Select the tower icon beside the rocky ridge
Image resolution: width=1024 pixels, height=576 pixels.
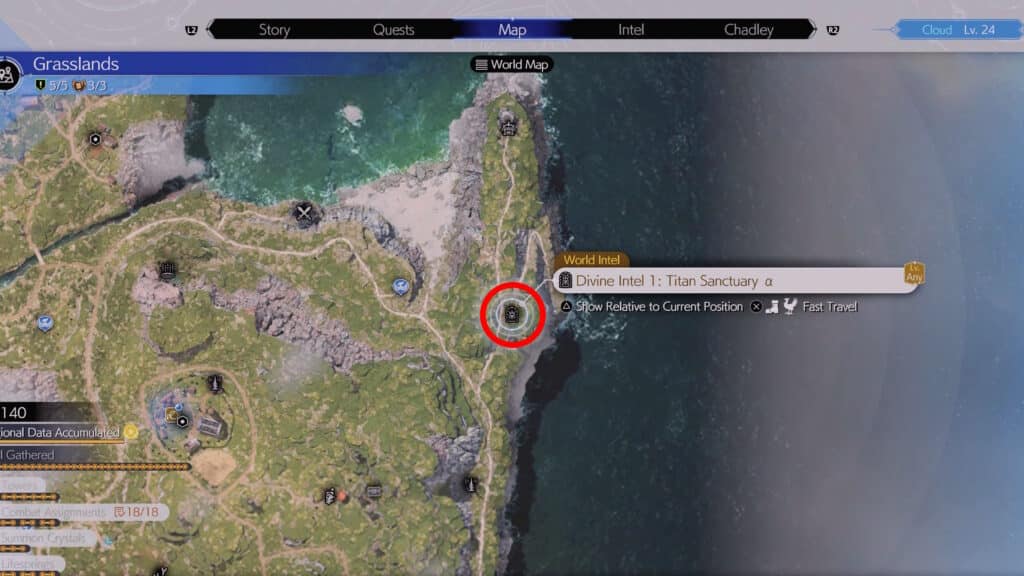(x=167, y=270)
